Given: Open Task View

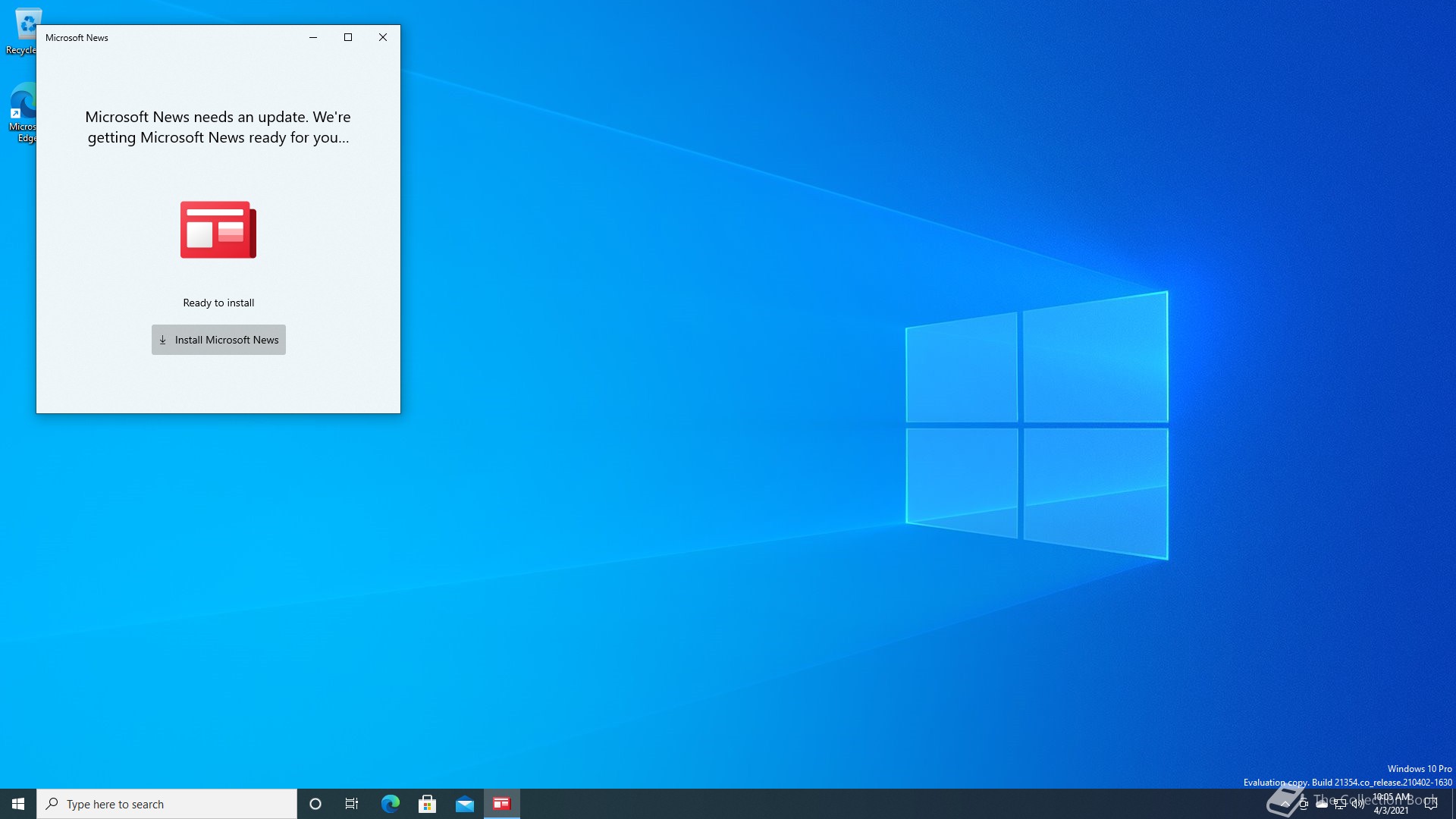Looking at the screenshot, I should click(x=351, y=803).
